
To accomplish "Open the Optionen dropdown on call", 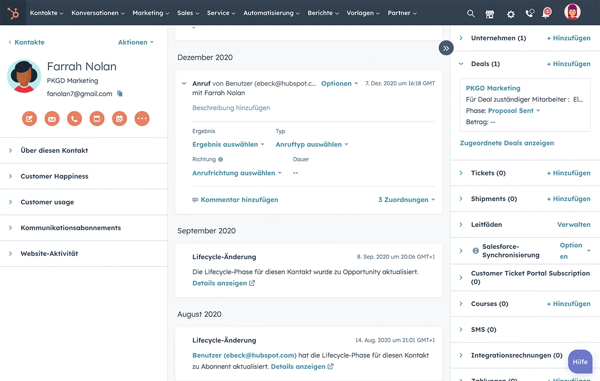I will (x=339, y=83).
